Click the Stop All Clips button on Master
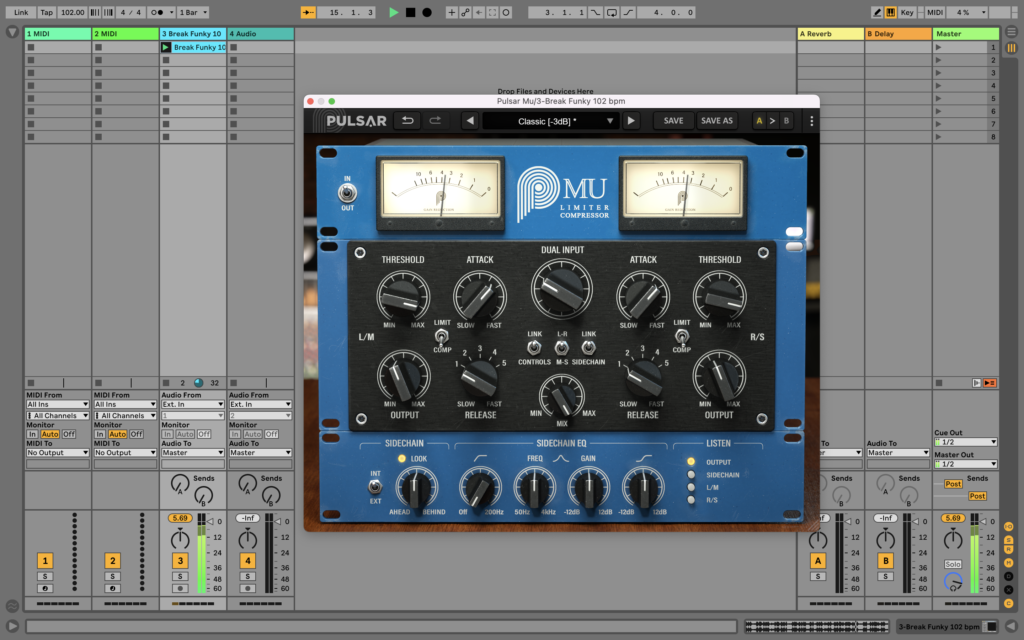Image resolution: width=1024 pixels, height=640 pixels. click(938, 383)
